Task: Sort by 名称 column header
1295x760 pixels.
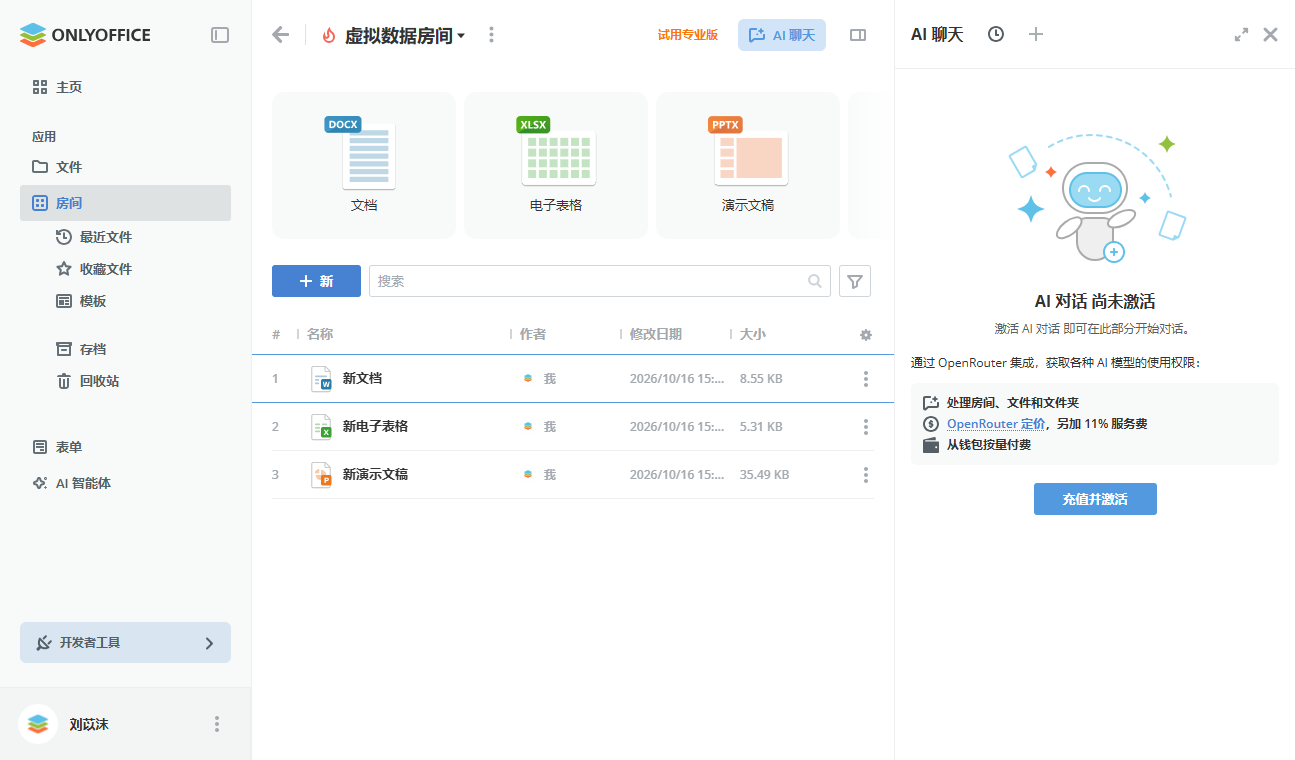Action: click(x=320, y=334)
